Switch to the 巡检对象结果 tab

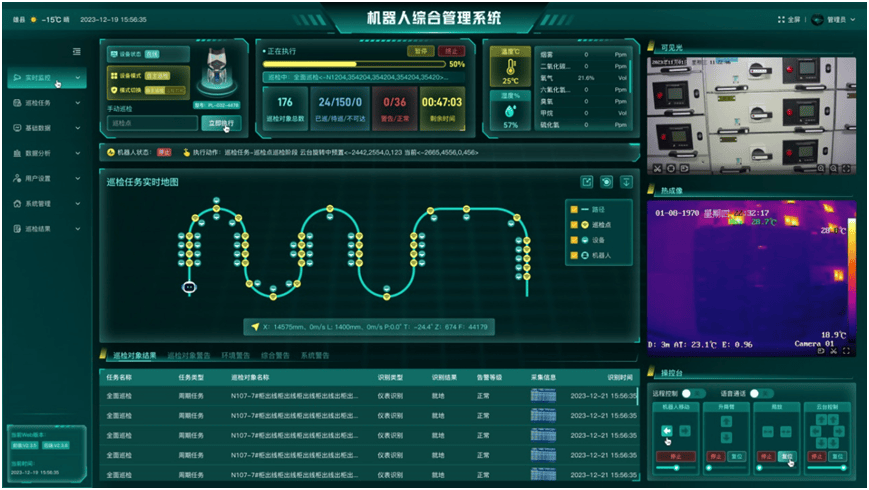[135, 356]
